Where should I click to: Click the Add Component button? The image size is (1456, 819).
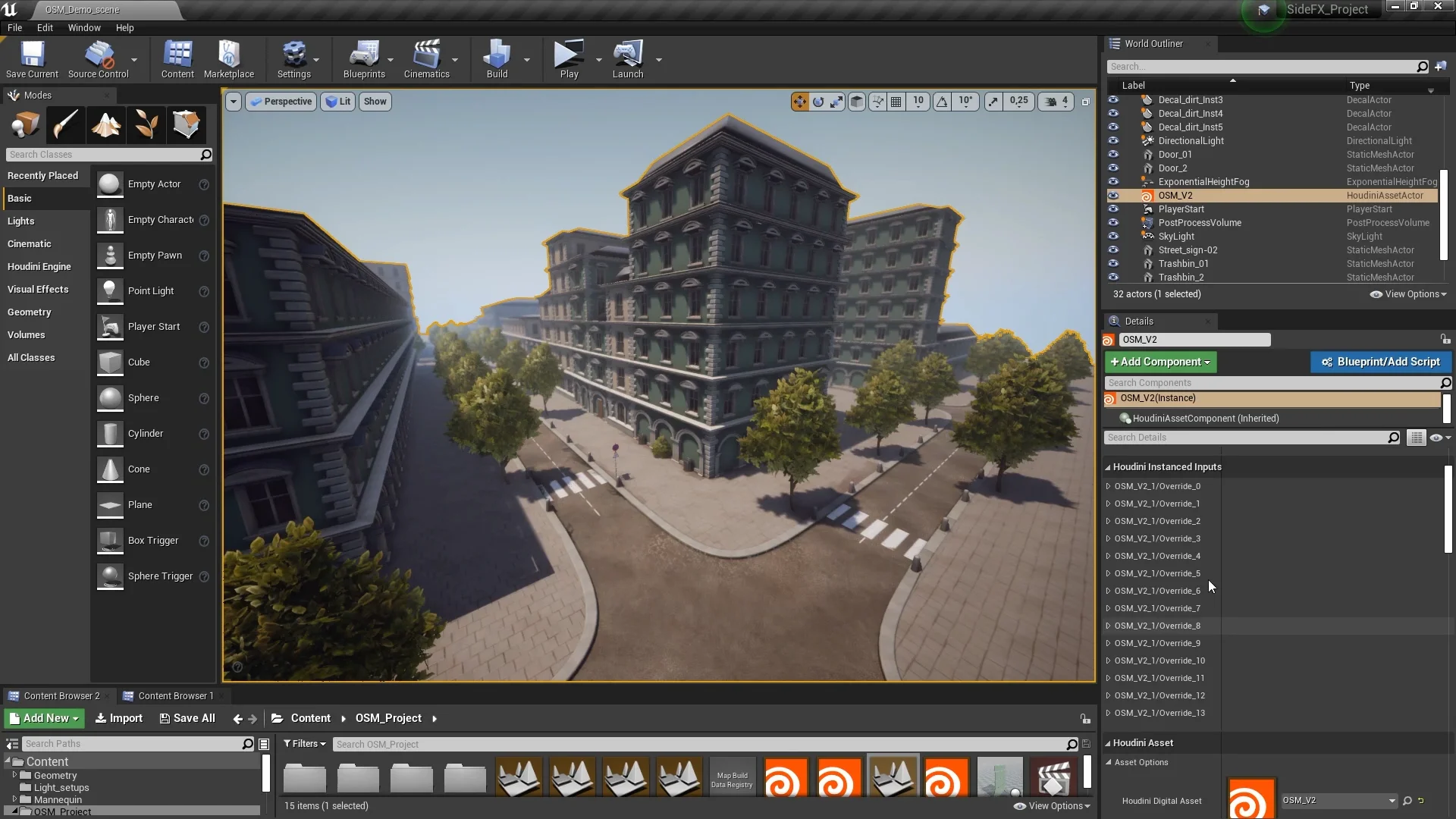tap(1160, 362)
